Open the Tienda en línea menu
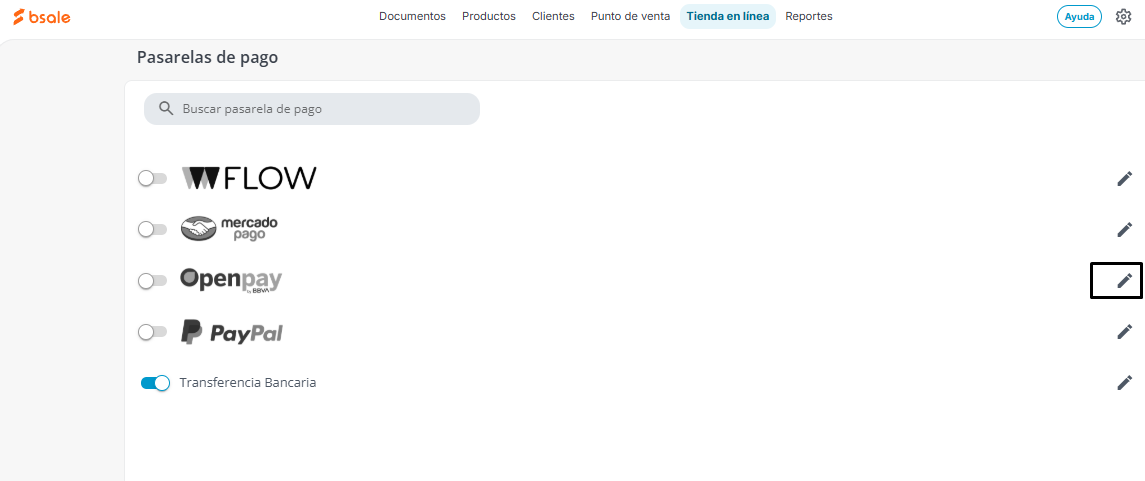Screen dimensions: 1145x481 (x=727, y=16)
